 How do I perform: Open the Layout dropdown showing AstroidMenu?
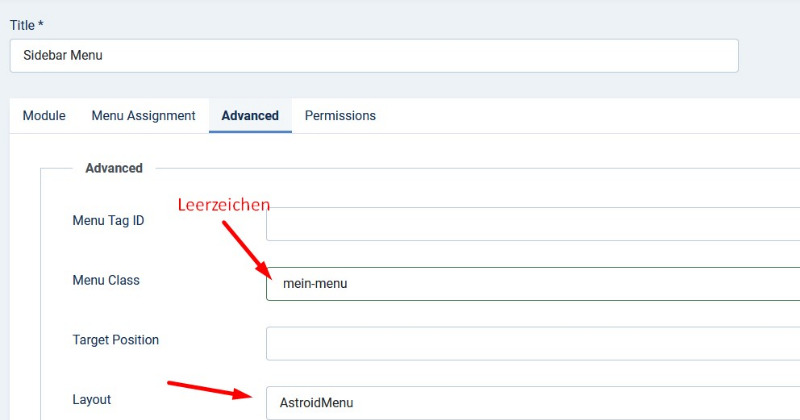532,403
